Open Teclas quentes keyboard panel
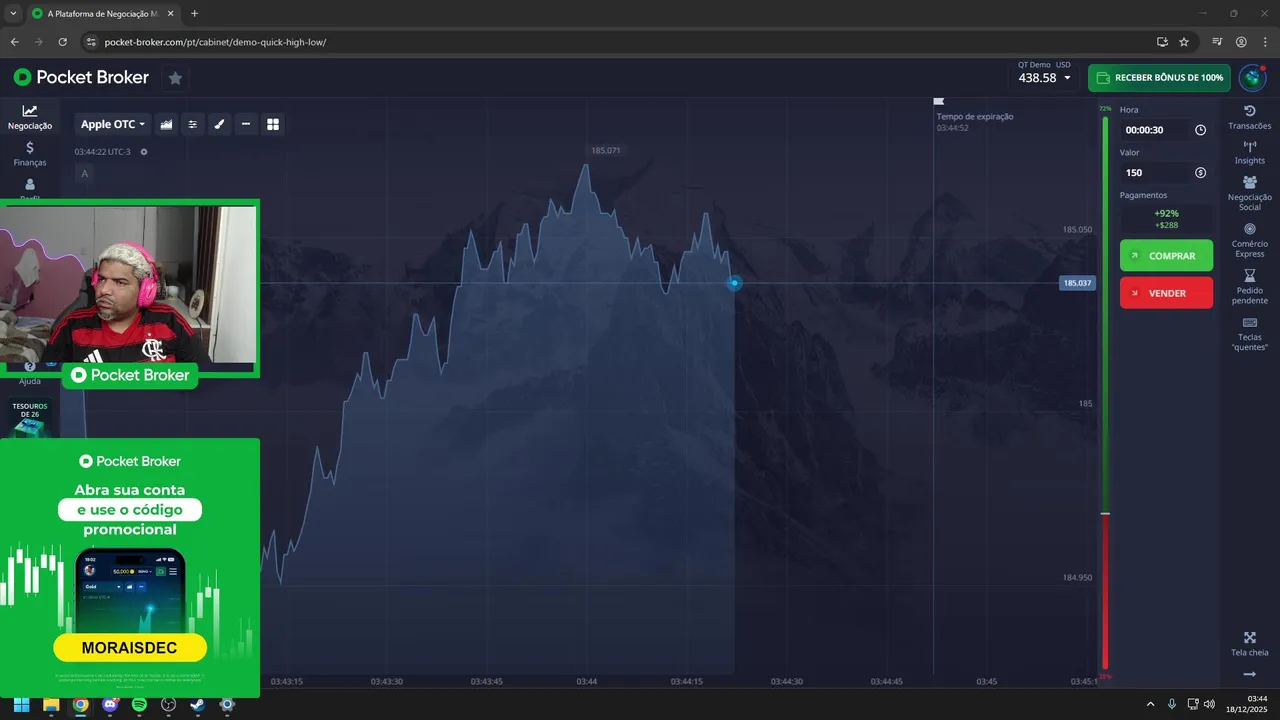The width and height of the screenshot is (1280, 720). click(1250, 334)
